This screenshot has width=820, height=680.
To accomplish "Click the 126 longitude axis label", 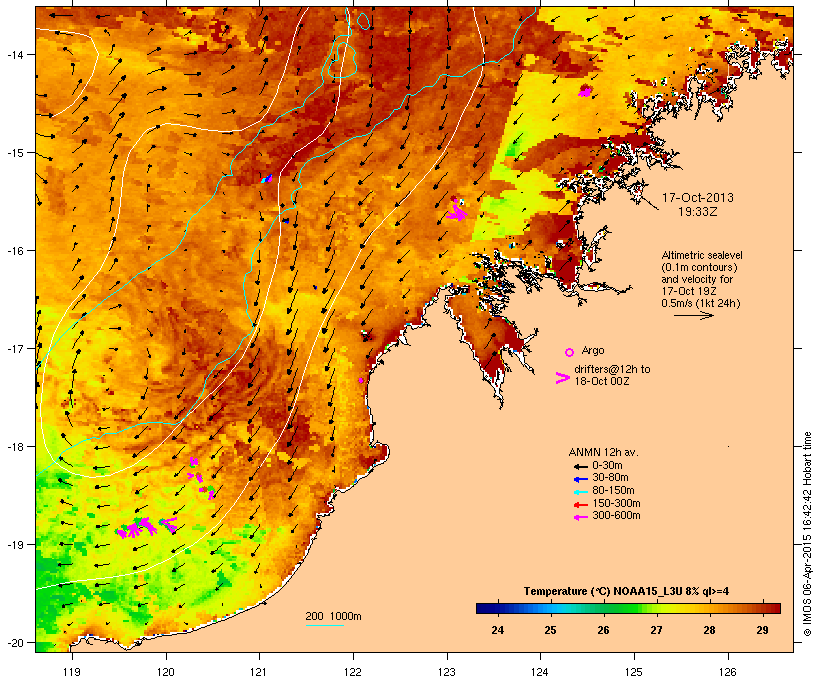I will point(727,672).
